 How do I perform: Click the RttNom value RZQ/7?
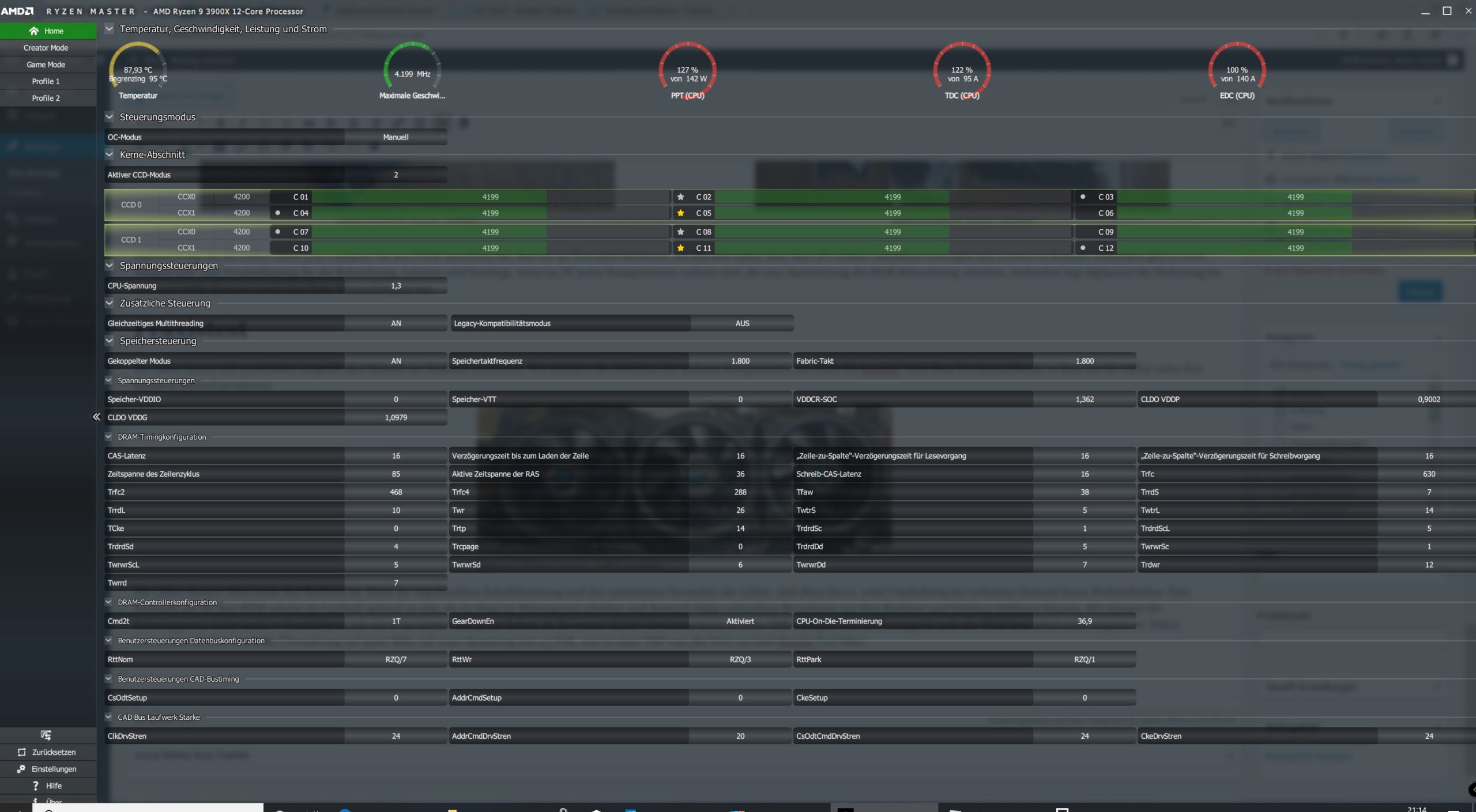[396, 659]
